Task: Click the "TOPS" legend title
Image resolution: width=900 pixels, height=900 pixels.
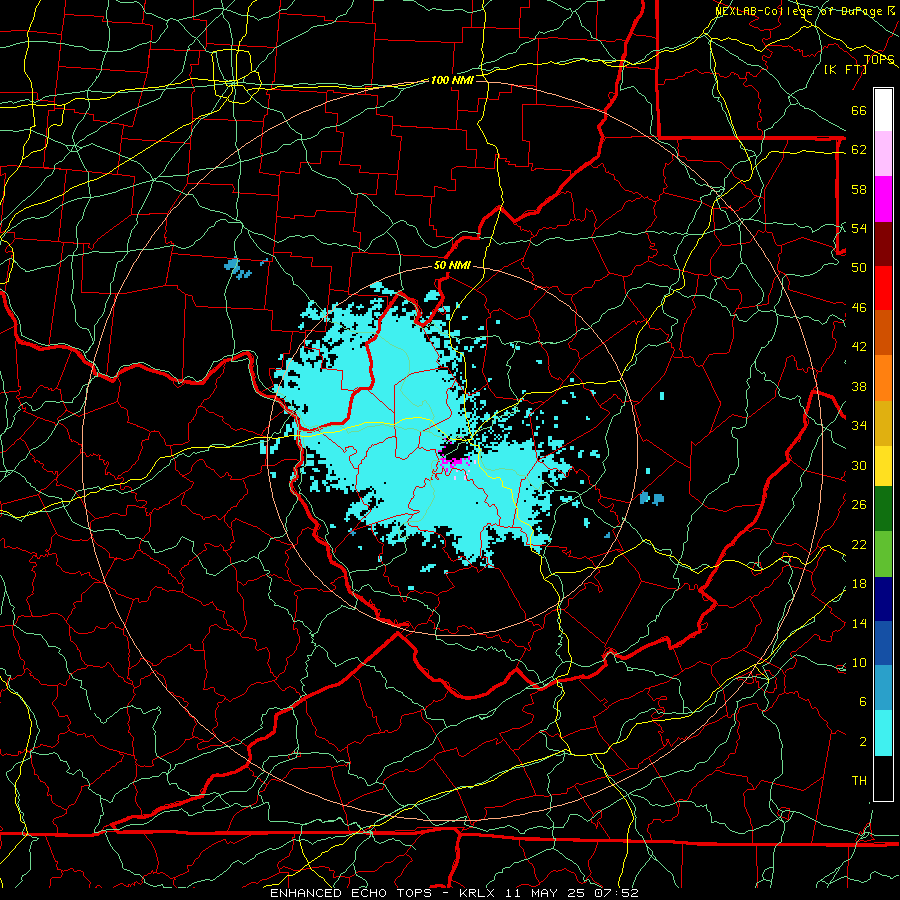Action: tap(879, 60)
